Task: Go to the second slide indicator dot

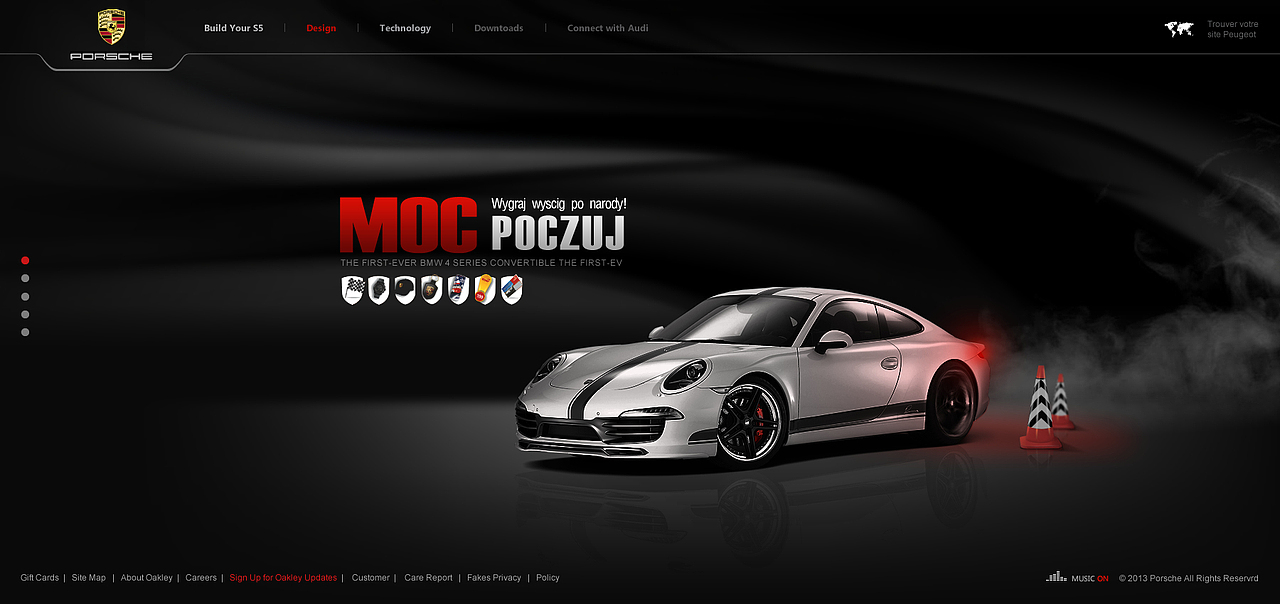Action: point(25,278)
